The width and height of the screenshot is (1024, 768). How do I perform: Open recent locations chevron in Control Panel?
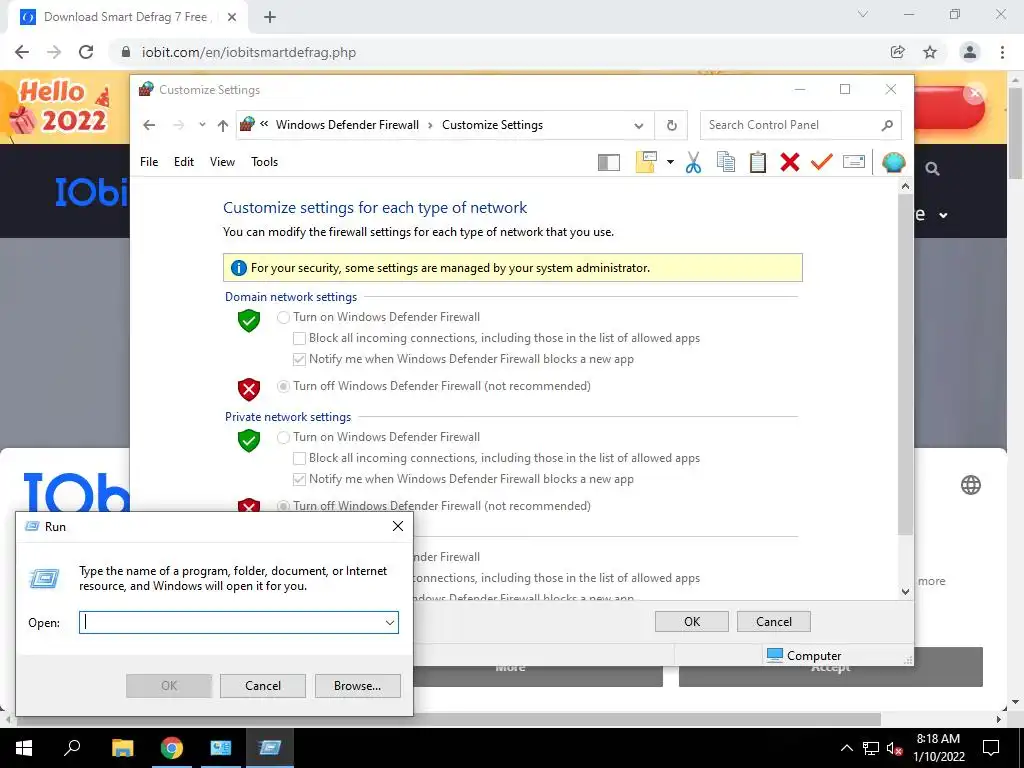[x=202, y=125]
